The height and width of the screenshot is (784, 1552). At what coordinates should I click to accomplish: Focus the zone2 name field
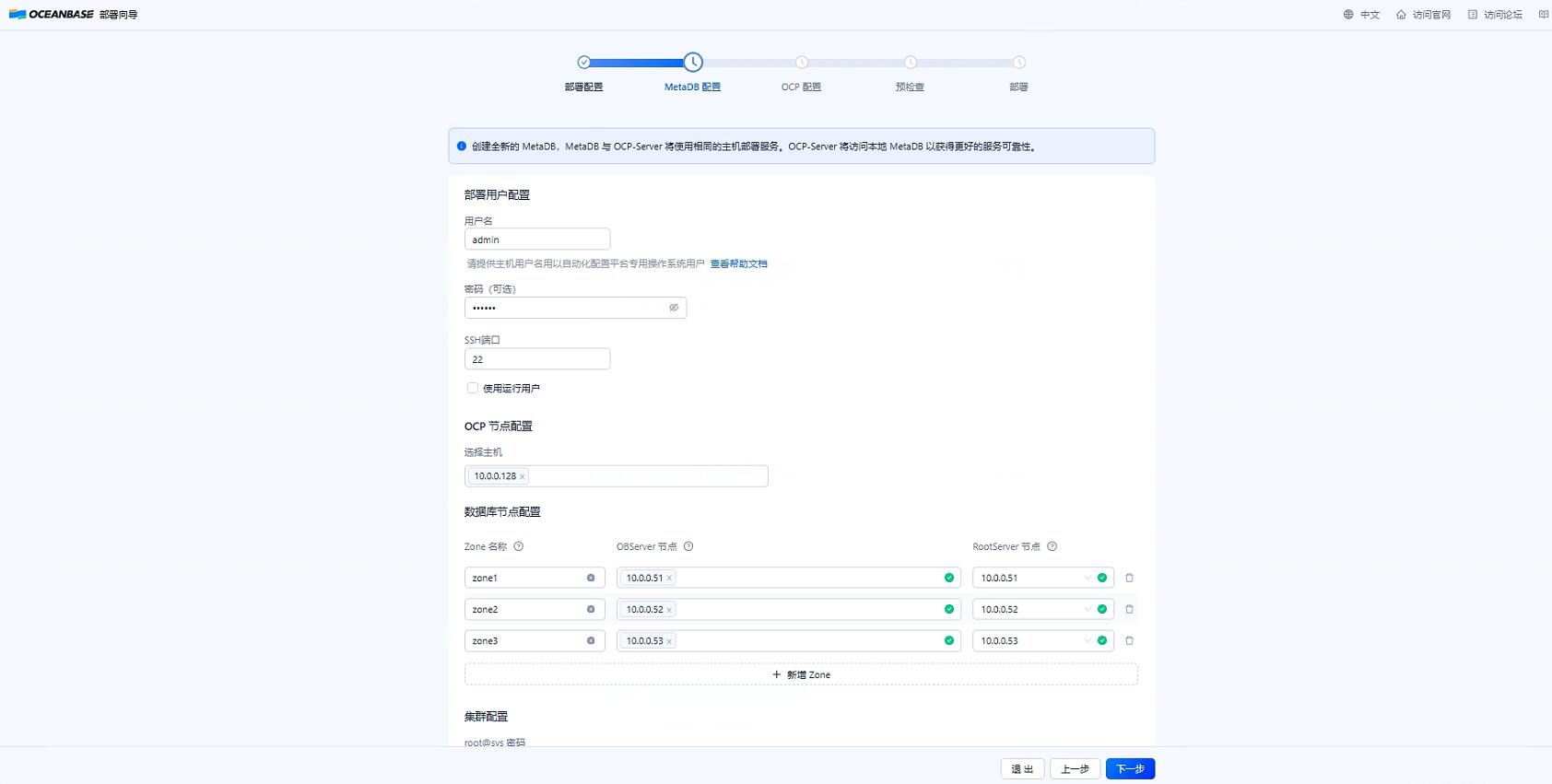(x=535, y=609)
